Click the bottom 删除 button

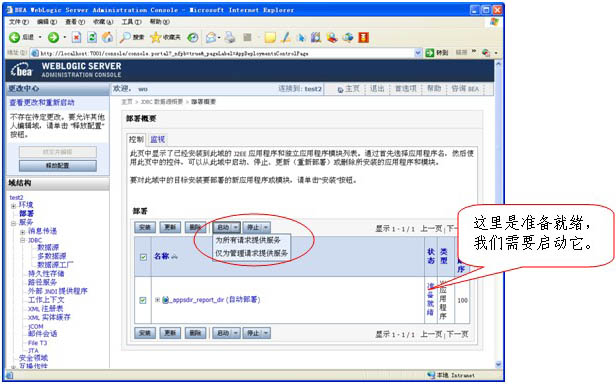(x=195, y=333)
